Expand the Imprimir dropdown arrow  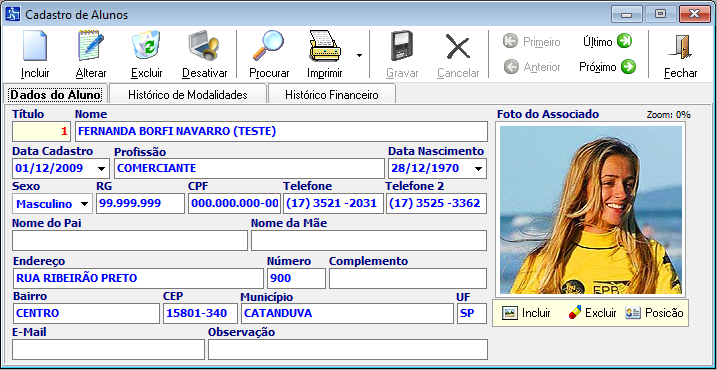(359, 55)
